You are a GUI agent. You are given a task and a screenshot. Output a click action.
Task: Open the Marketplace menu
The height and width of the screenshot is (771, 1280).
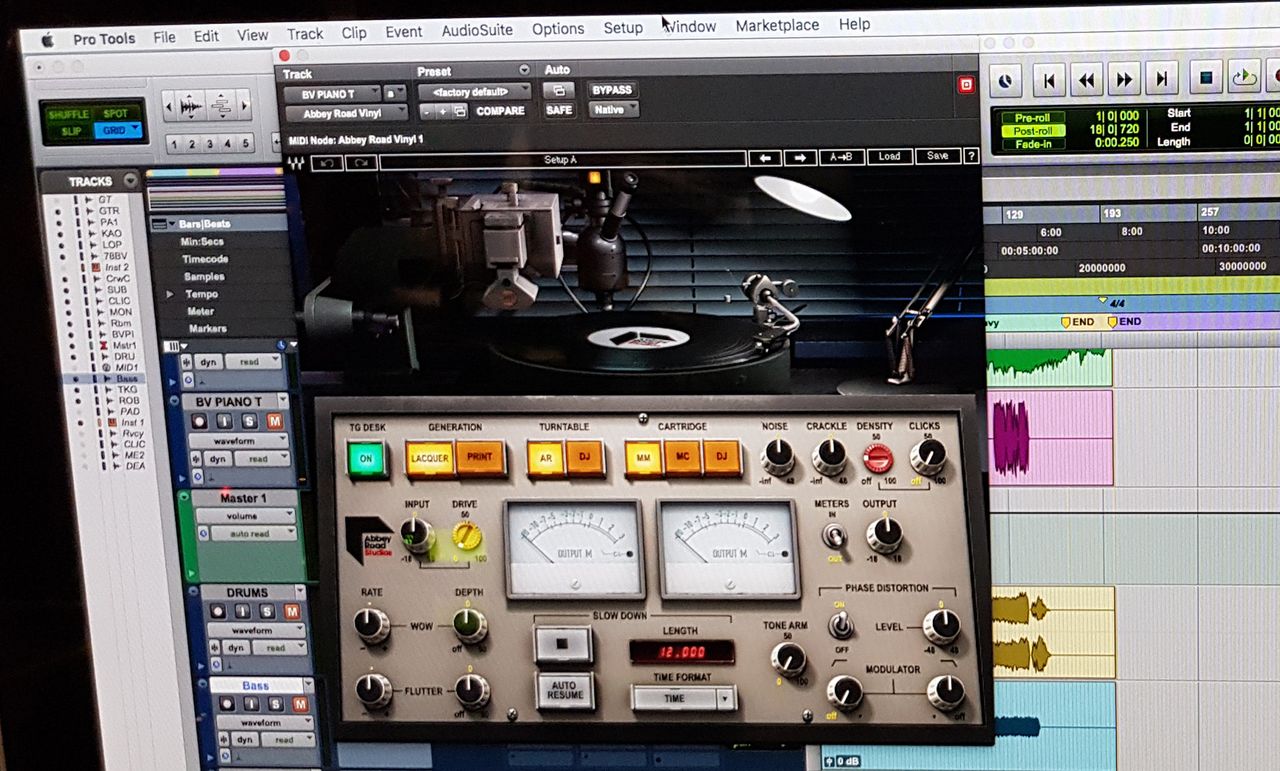click(x=777, y=25)
